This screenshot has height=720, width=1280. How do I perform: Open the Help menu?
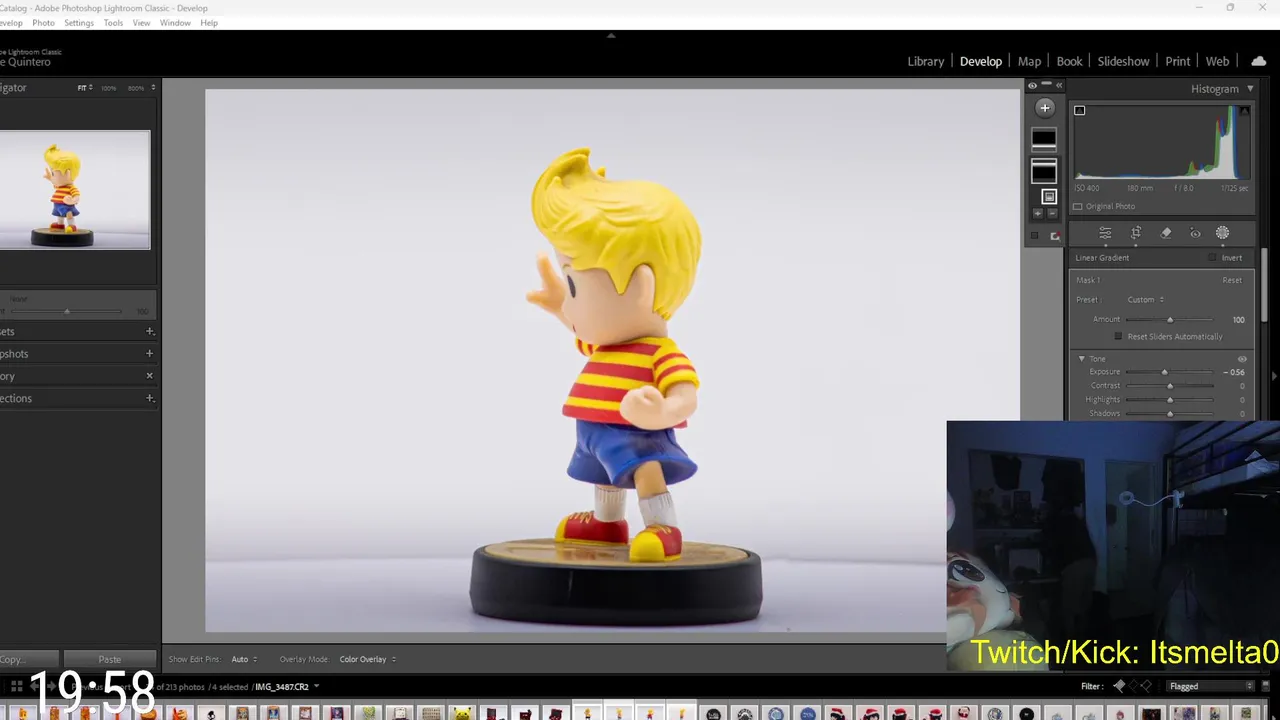[208, 23]
